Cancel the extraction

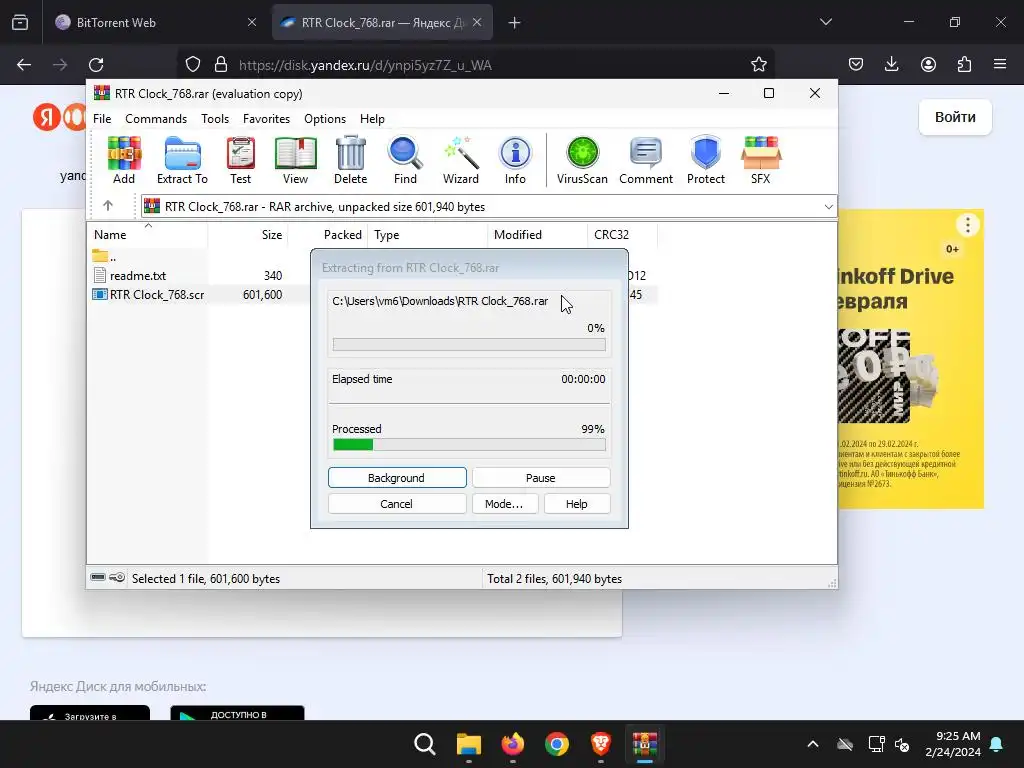pos(397,504)
